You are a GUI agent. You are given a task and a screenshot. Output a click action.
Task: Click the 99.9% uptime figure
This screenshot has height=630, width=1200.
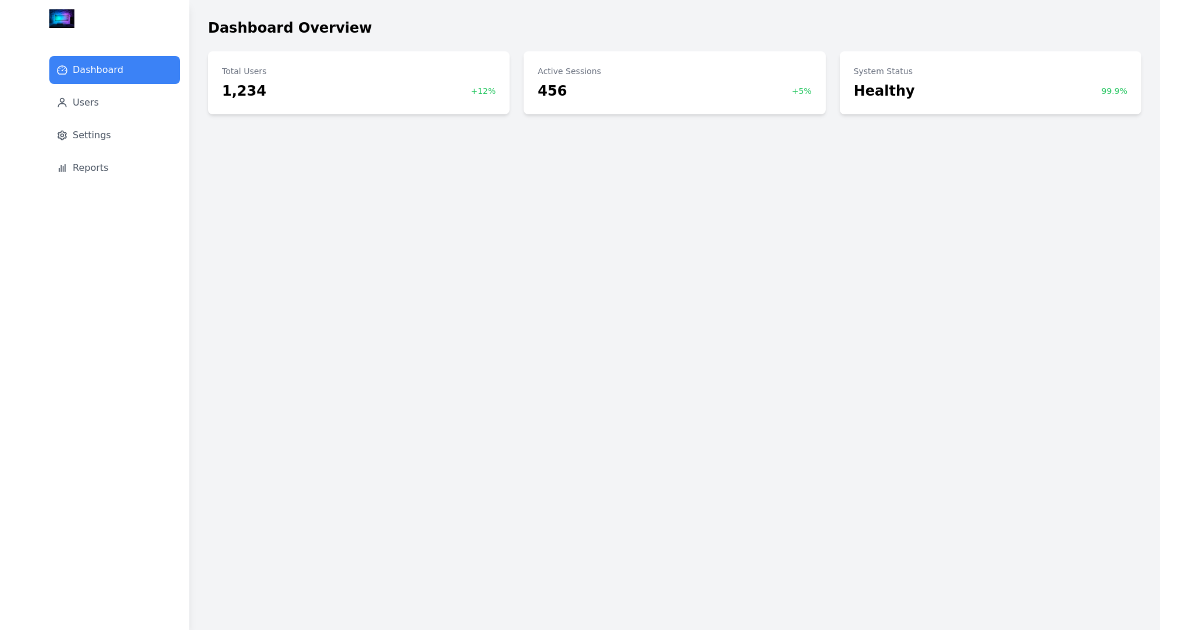pos(1114,91)
